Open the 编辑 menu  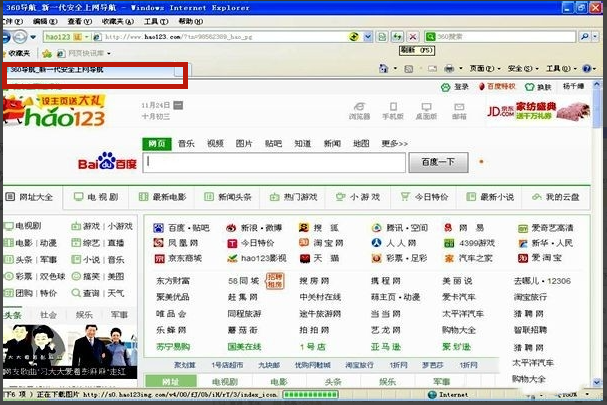click(45, 21)
